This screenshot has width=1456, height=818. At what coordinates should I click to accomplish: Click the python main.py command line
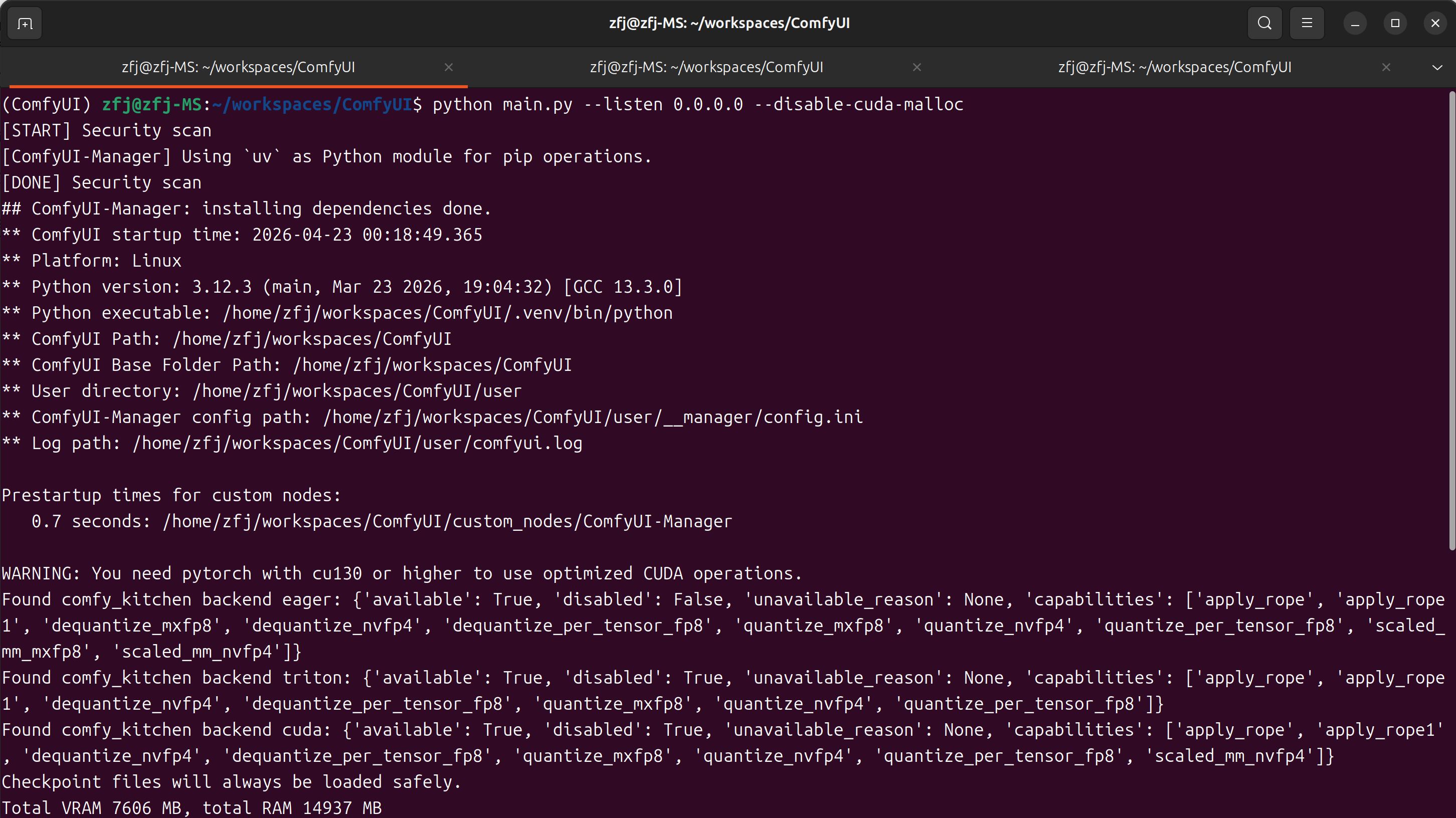point(697,105)
